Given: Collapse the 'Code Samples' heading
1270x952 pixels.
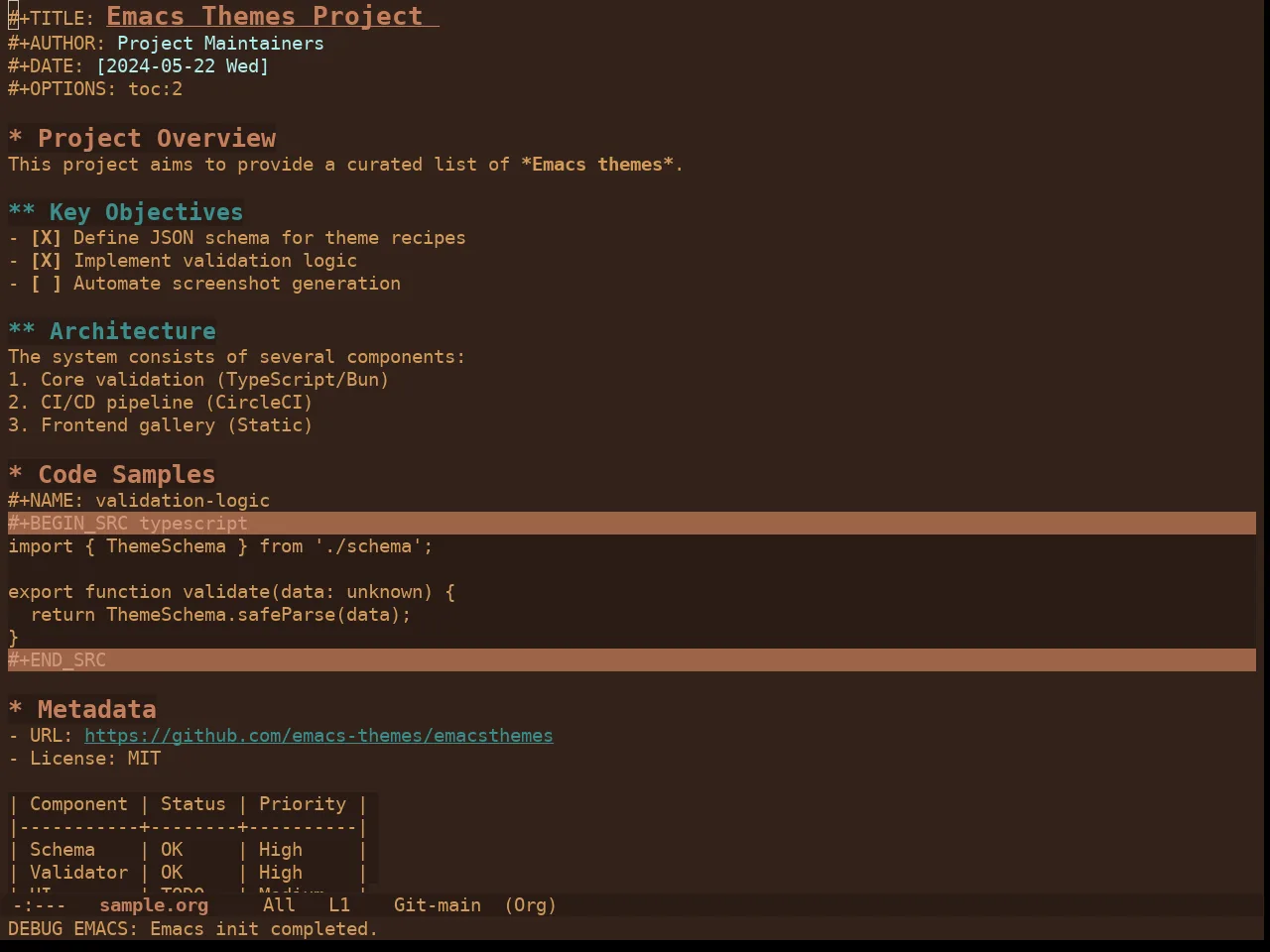Looking at the screenshot, I should click(x=111, y=474).
